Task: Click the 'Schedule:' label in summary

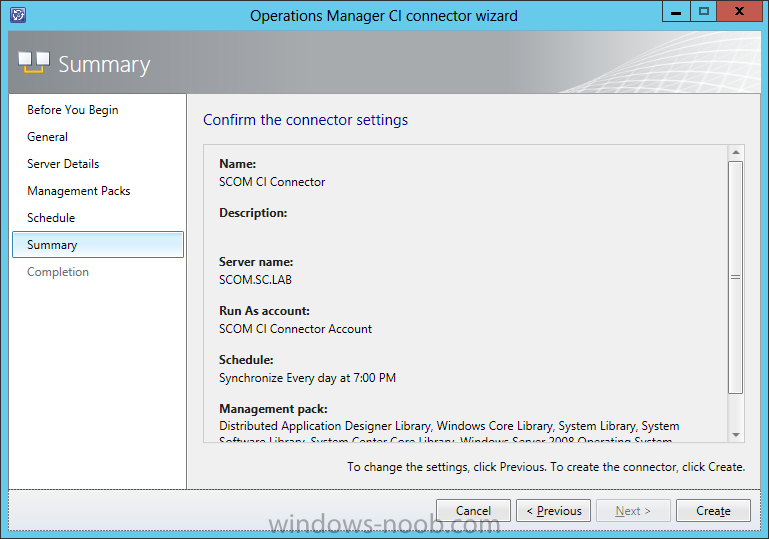Action: [246, 360]
